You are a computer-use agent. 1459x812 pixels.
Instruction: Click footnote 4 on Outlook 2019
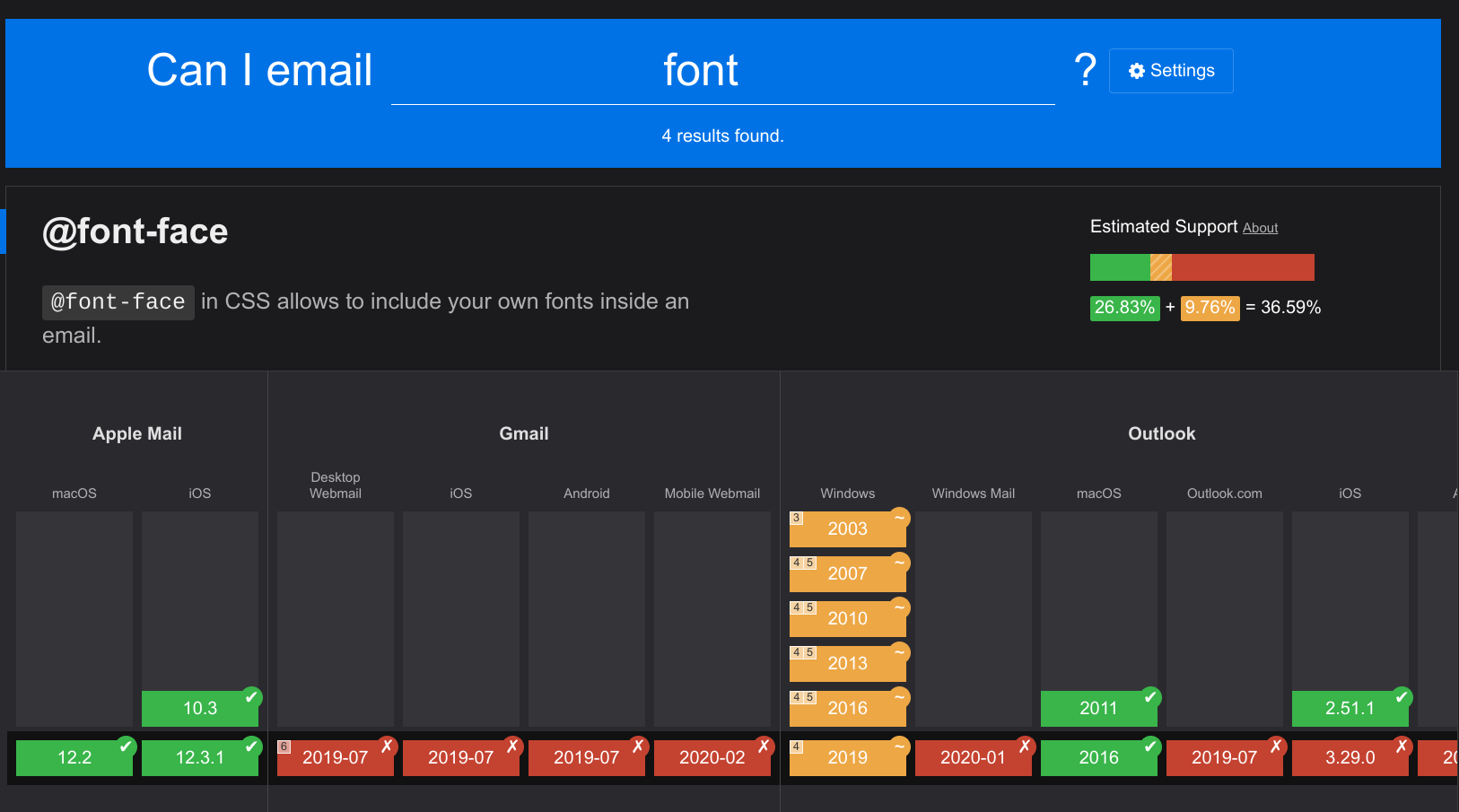(796, 747)
